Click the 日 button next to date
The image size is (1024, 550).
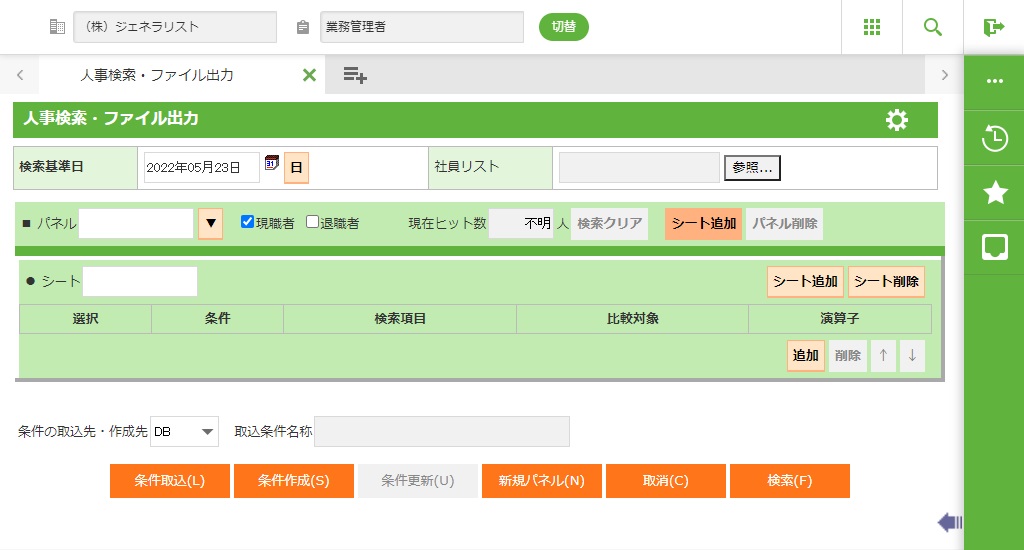coord(296,168)
